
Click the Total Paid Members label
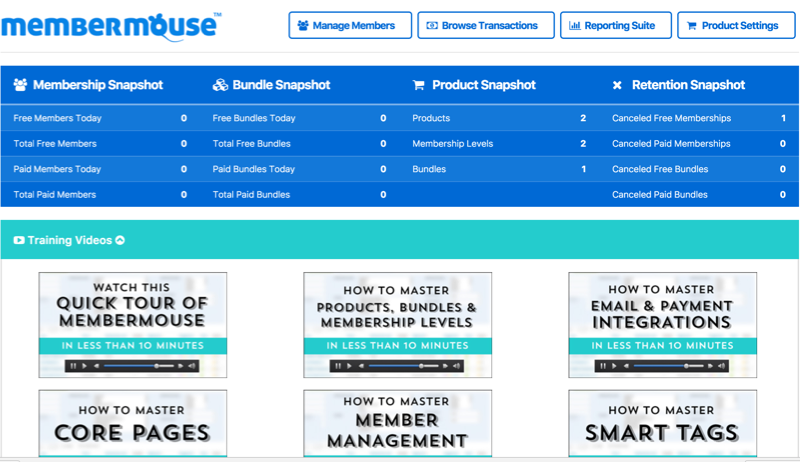click(55, 195)
